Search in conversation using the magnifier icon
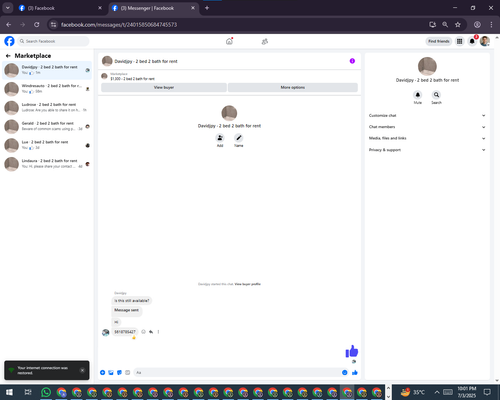500x400 pixels. click(436, 95)
